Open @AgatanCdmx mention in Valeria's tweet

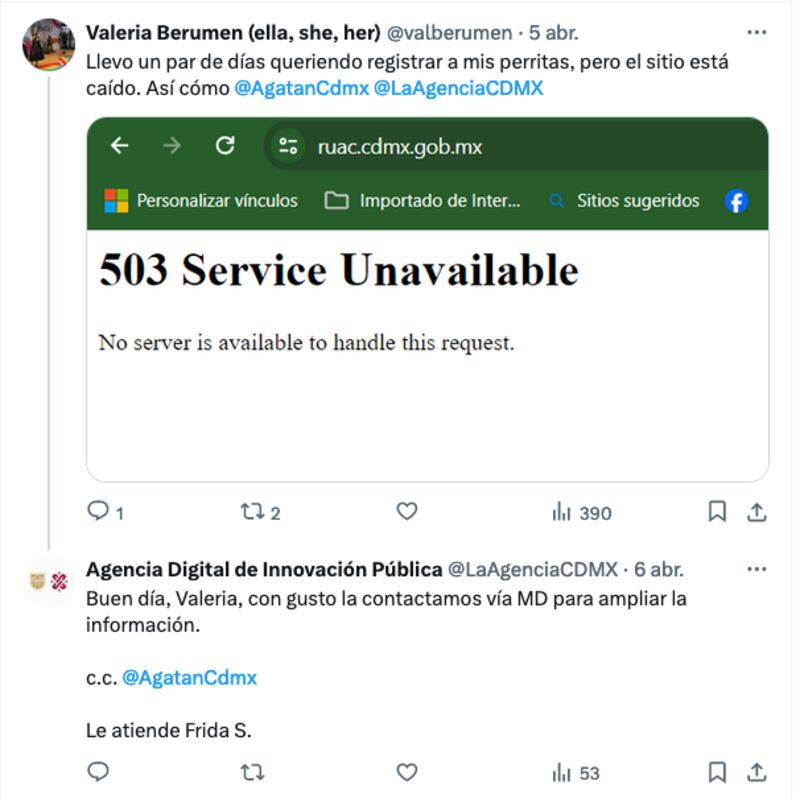tap(301, 88)
